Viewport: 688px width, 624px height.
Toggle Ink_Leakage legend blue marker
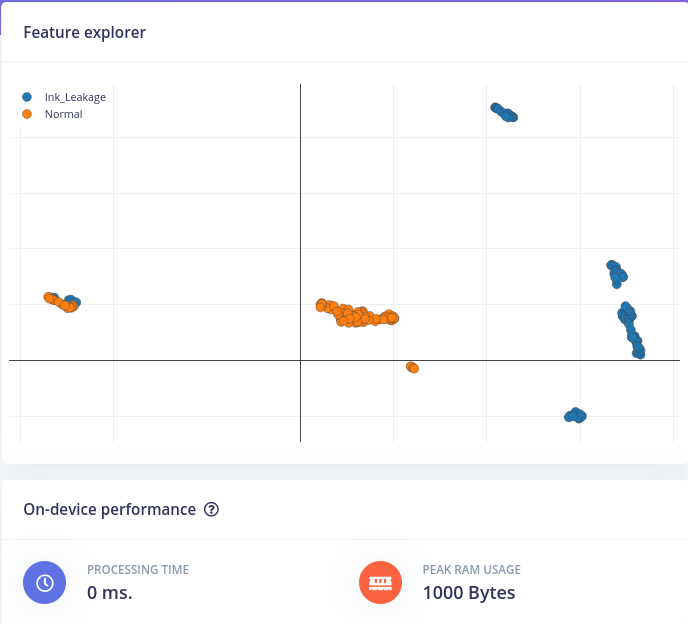click(x=27, y=97)
